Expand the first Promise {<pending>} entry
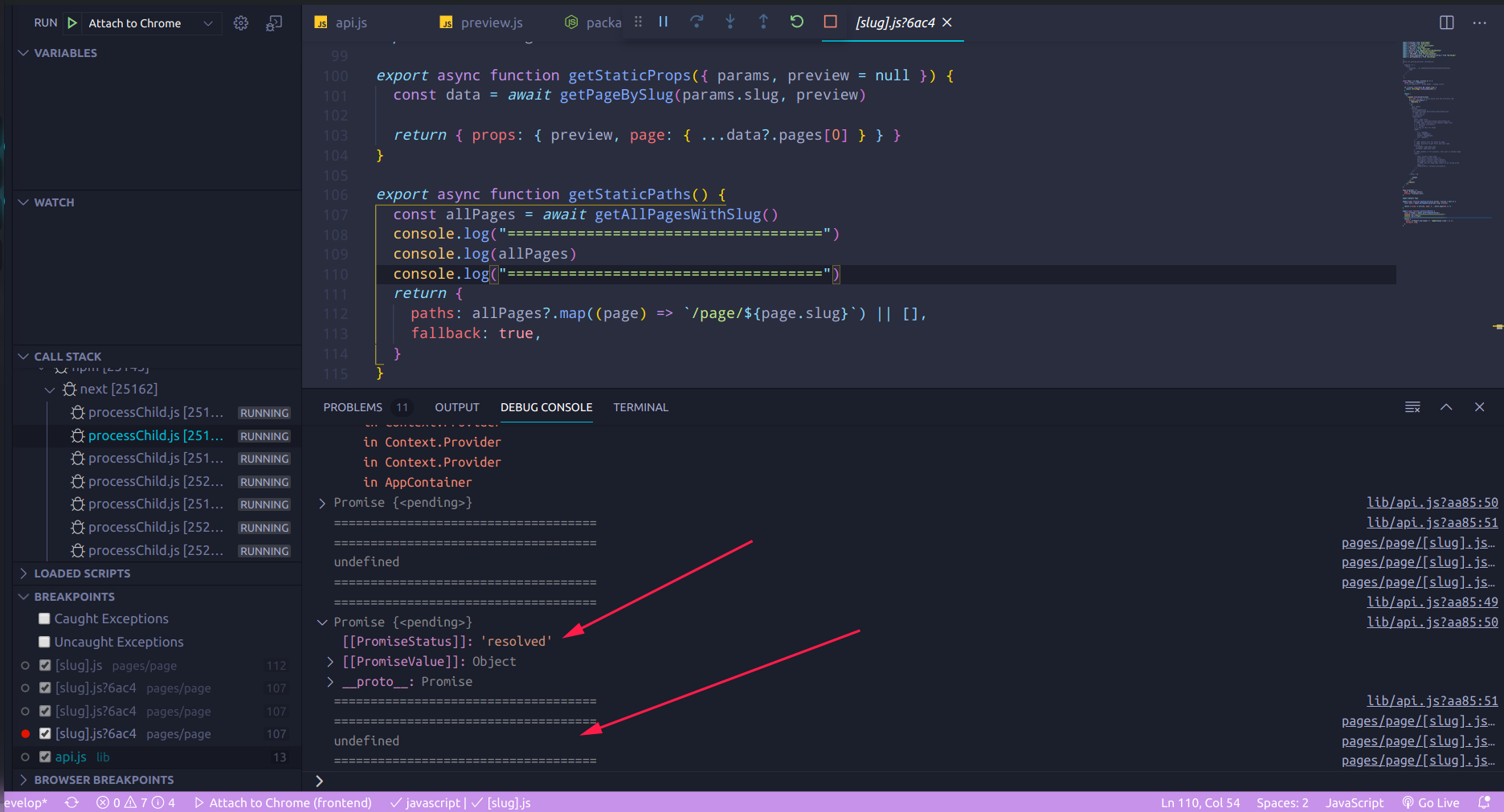Image resolution: width=1504 pixels, height=812 pixels. click(x=322, y=503)
